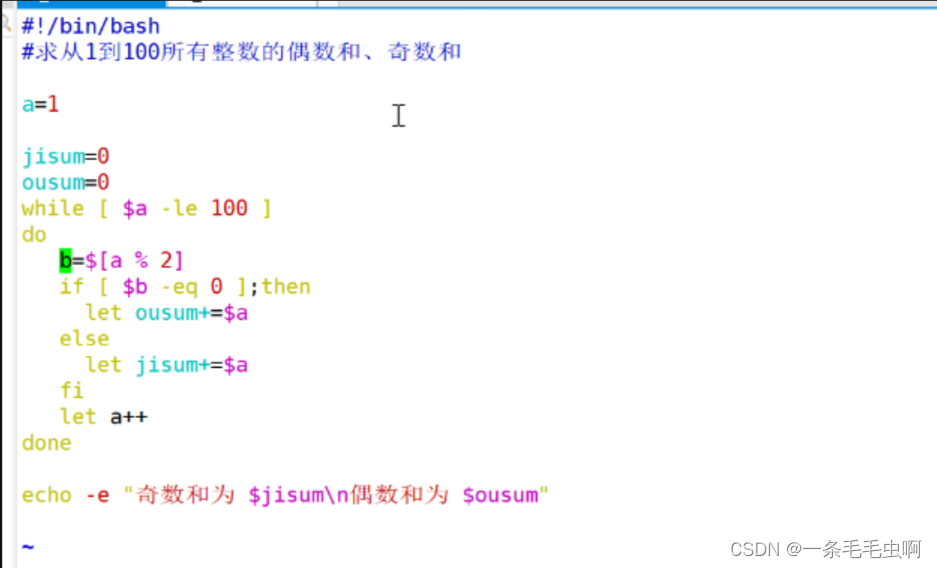937x568 pixels.
Task: Click the '#!/bin/bash' shebang line
Action: [x=91, y=26]
